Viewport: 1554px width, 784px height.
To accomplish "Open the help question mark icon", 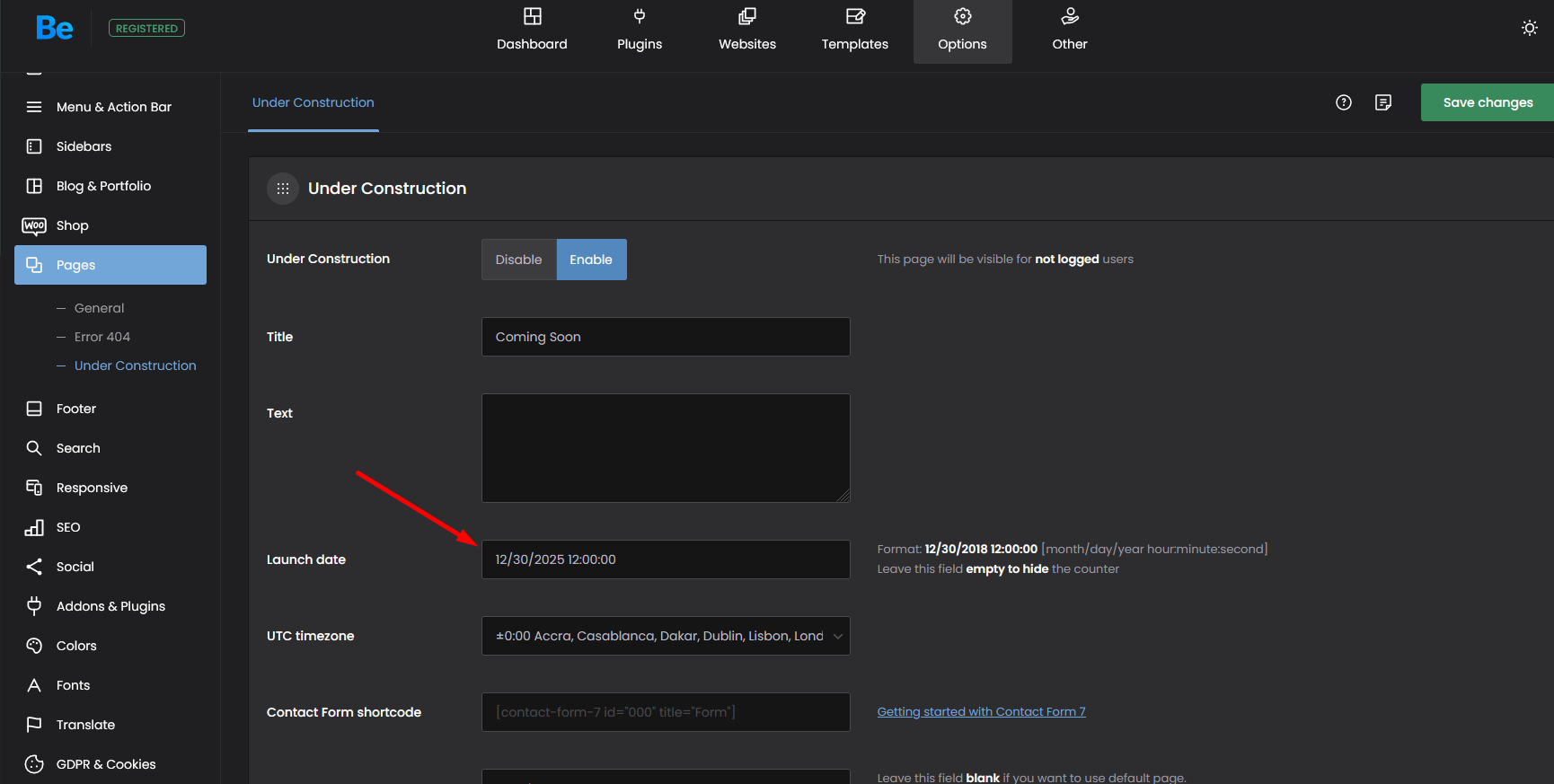I will (1344, 102).
